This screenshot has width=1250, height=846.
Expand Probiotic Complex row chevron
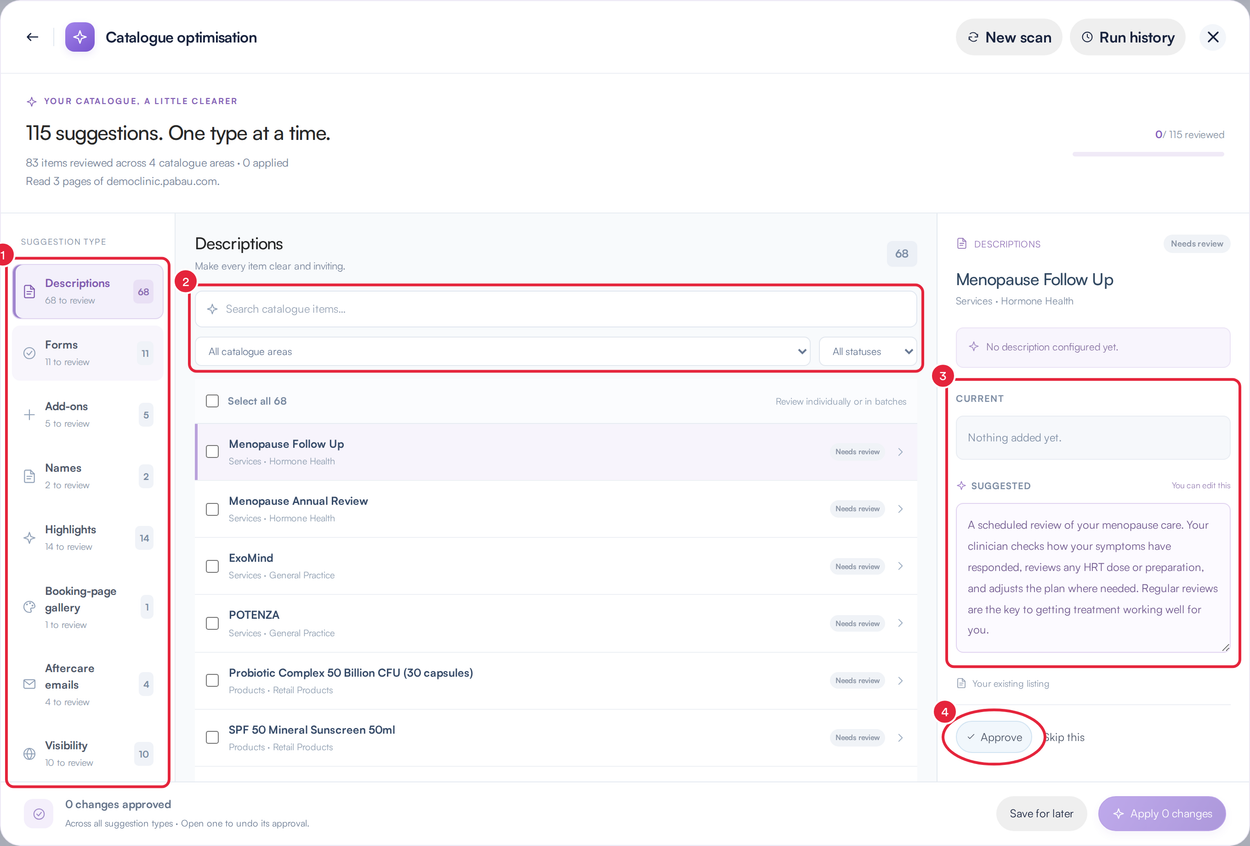click(900, 681)
